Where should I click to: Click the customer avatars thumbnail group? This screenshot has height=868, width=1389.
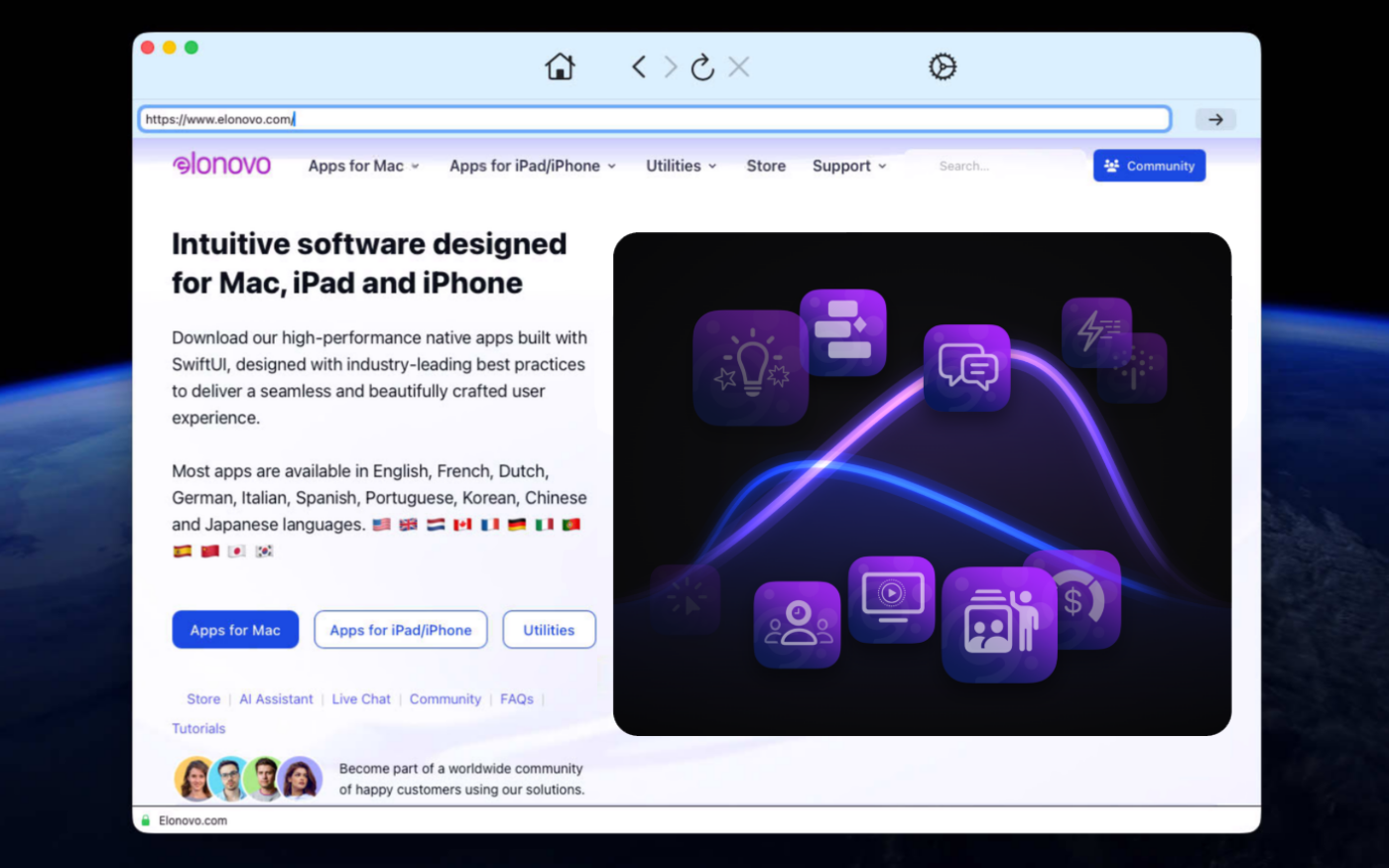(x=248, y=779)
